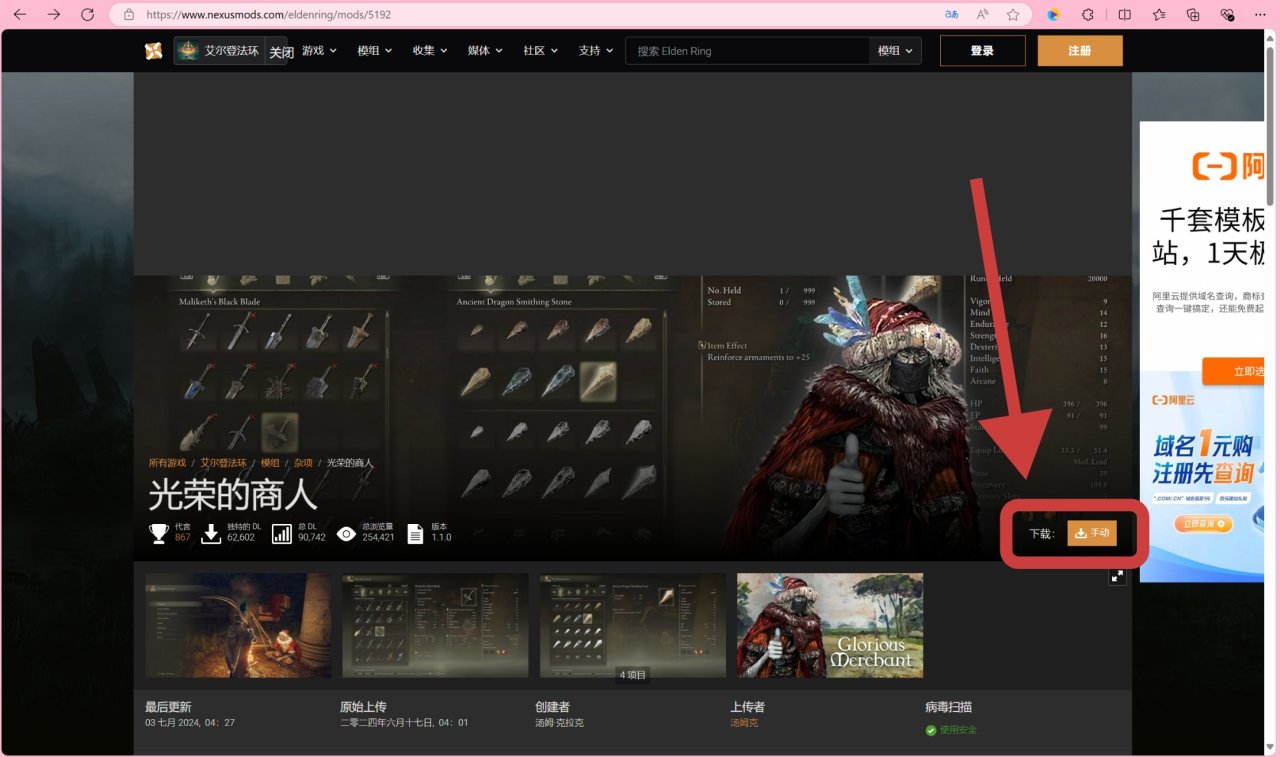Click the 版本 document icon

pos(415,533)
